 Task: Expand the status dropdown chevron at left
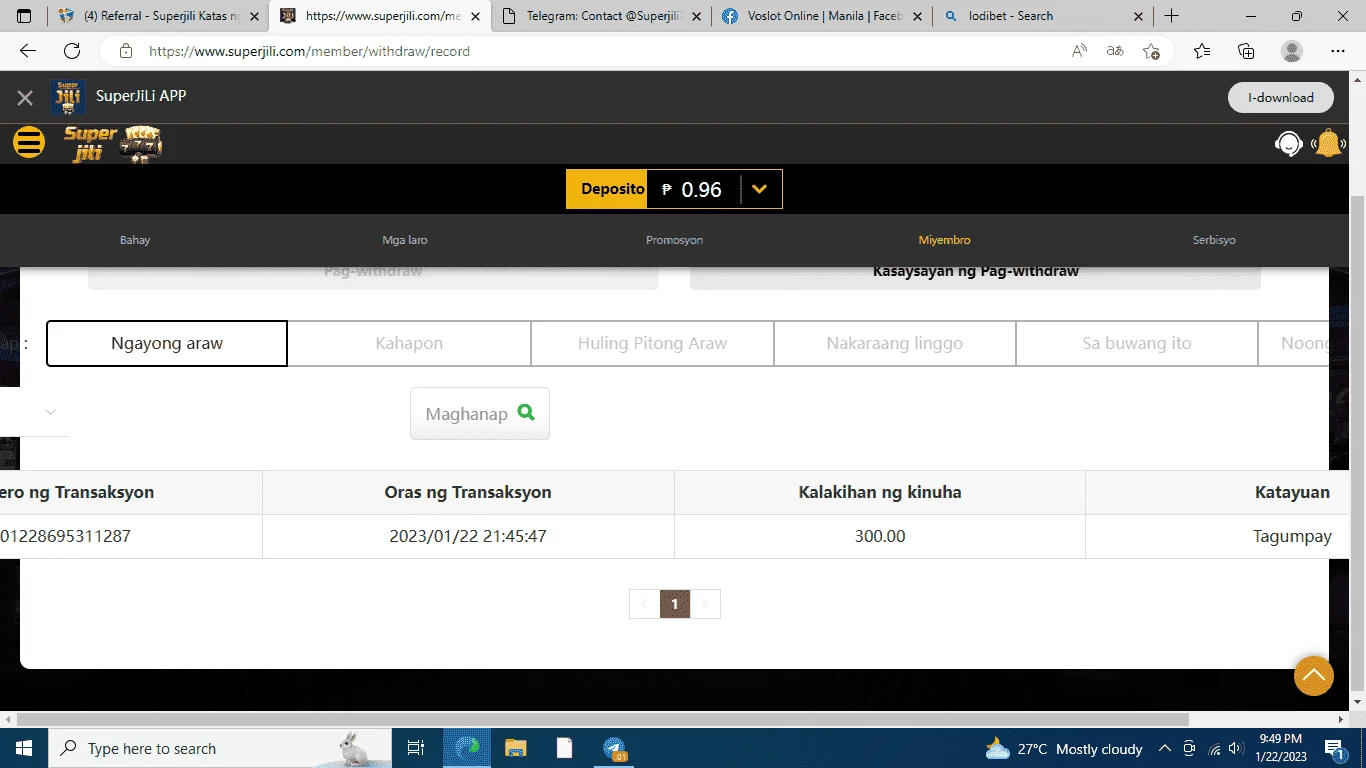click(50, 412)
